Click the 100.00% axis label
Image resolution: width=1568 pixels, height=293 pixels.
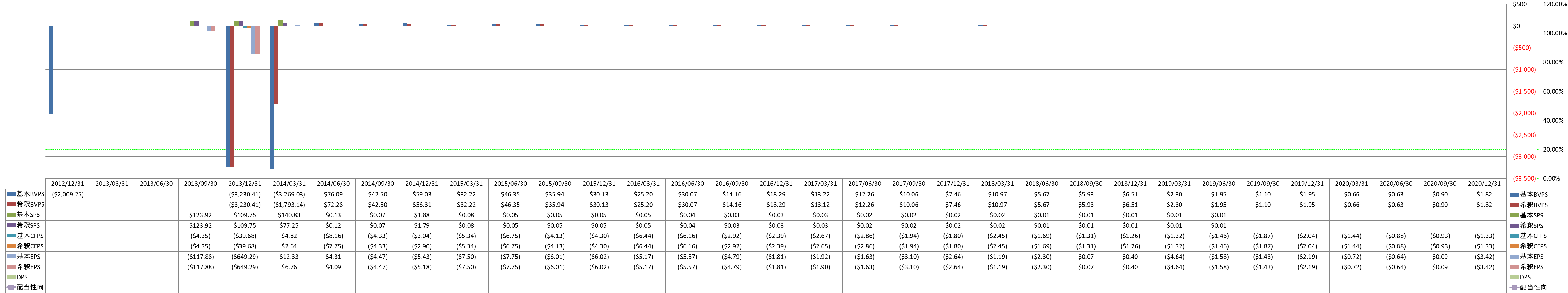point(1556,33)
